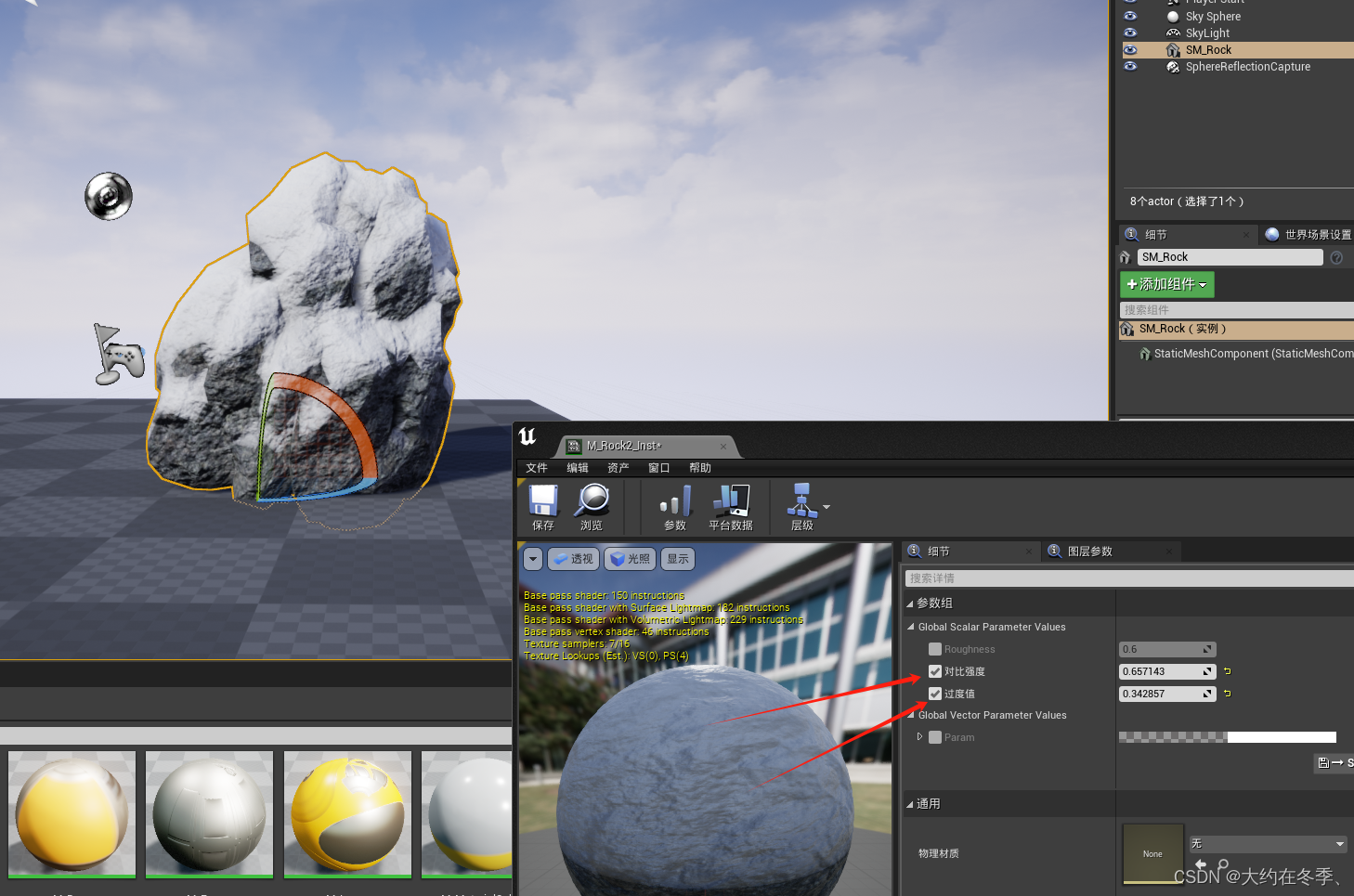
Task: Open the 编辑 edit menu
Action: [x=578, y=468]
